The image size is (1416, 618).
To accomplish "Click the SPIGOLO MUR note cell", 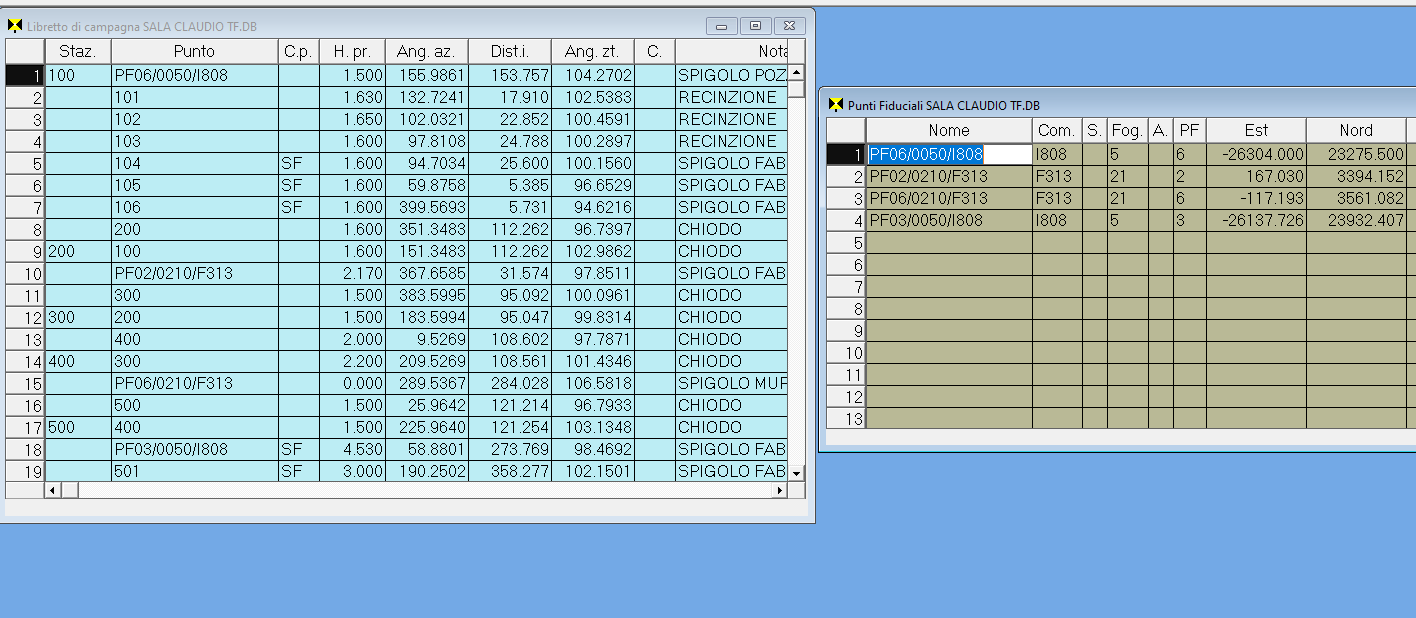I will point(732,383).
